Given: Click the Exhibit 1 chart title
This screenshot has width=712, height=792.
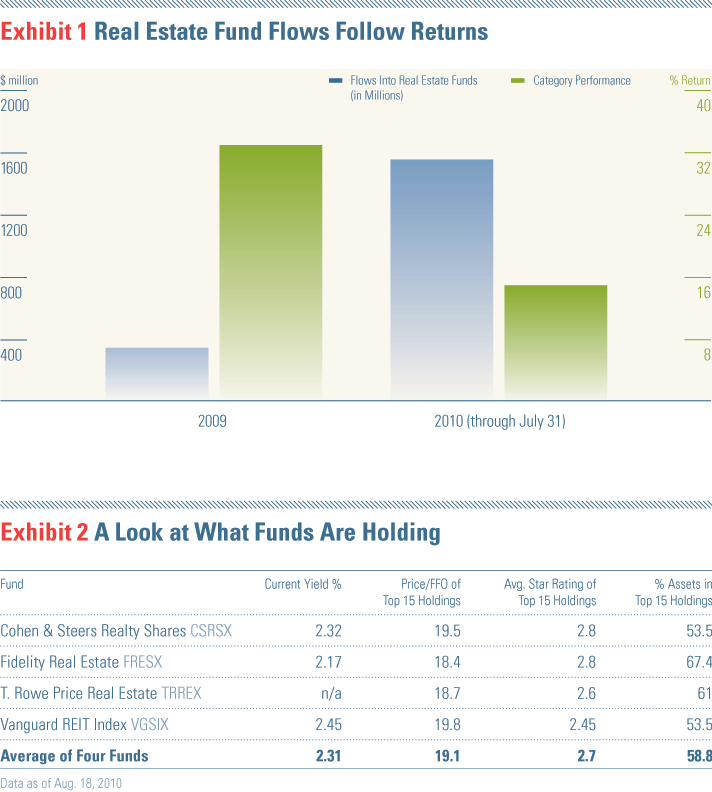Looking at the screenshot, I should [x=244, y=32].
